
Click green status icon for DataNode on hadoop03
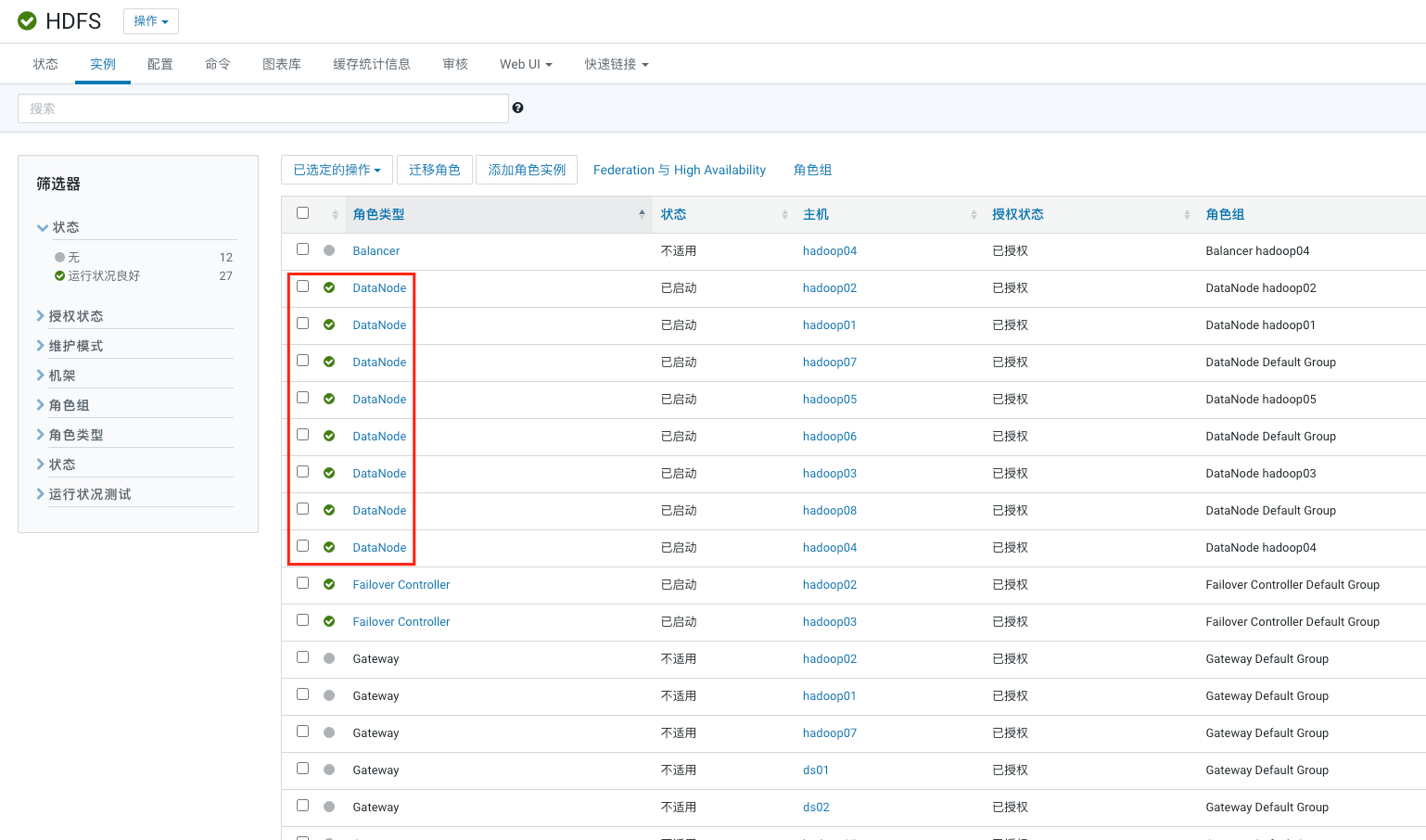coord(329,473)
